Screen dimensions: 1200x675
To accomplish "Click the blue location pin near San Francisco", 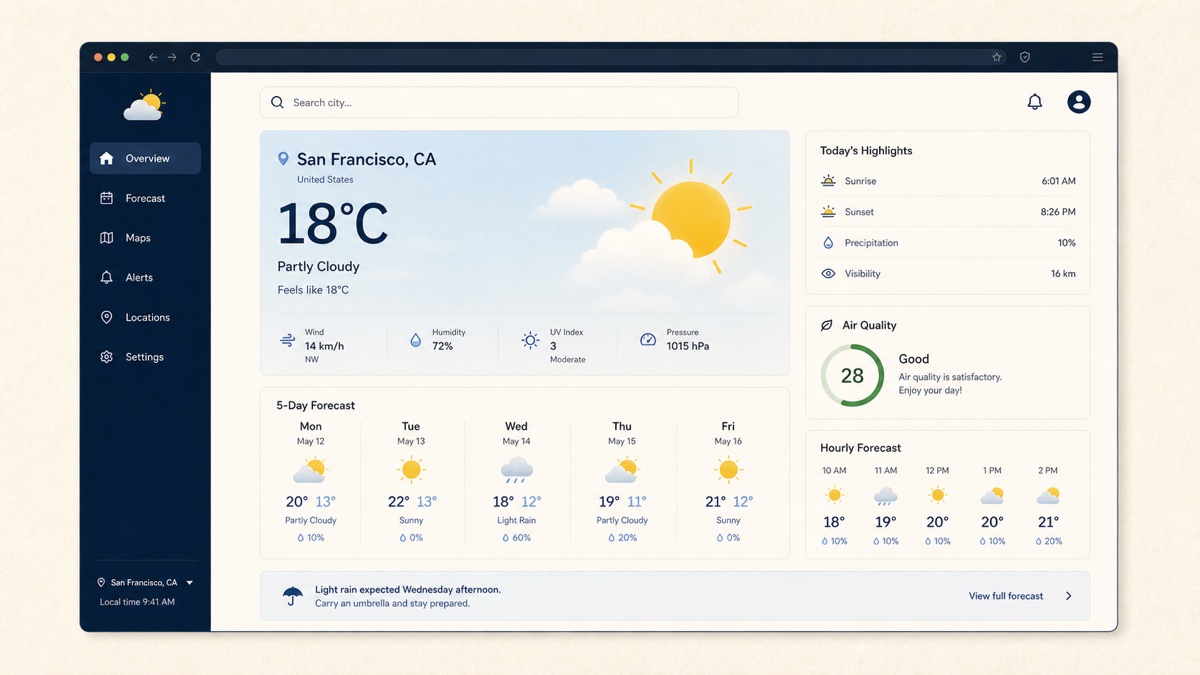I will point(283,159).
